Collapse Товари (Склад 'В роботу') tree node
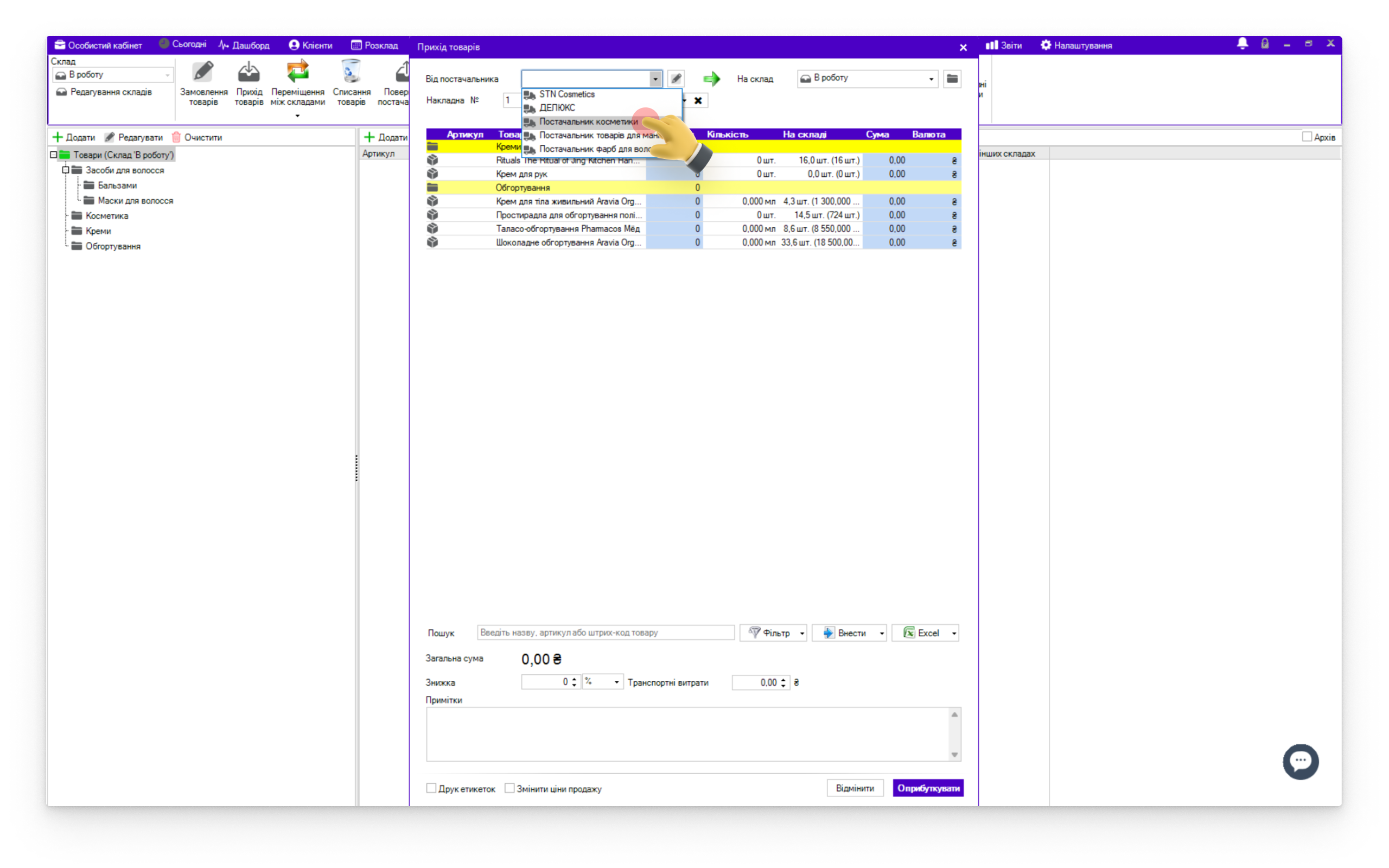Screen dimensions: 1389x868 click(53, 155)
